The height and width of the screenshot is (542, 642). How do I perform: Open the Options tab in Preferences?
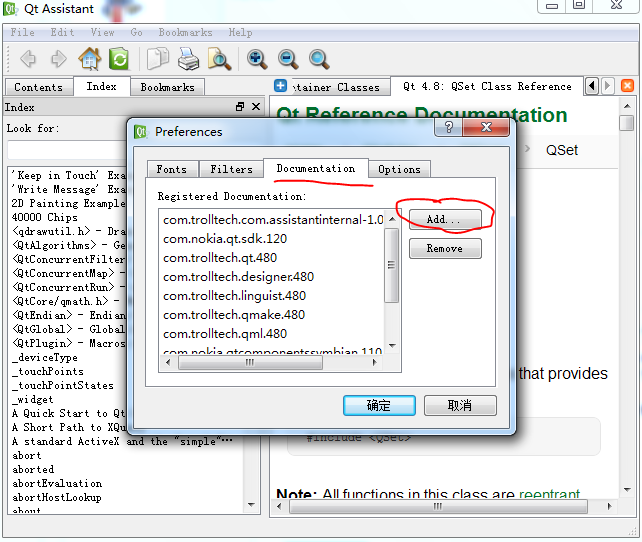[x=399, y=169]
